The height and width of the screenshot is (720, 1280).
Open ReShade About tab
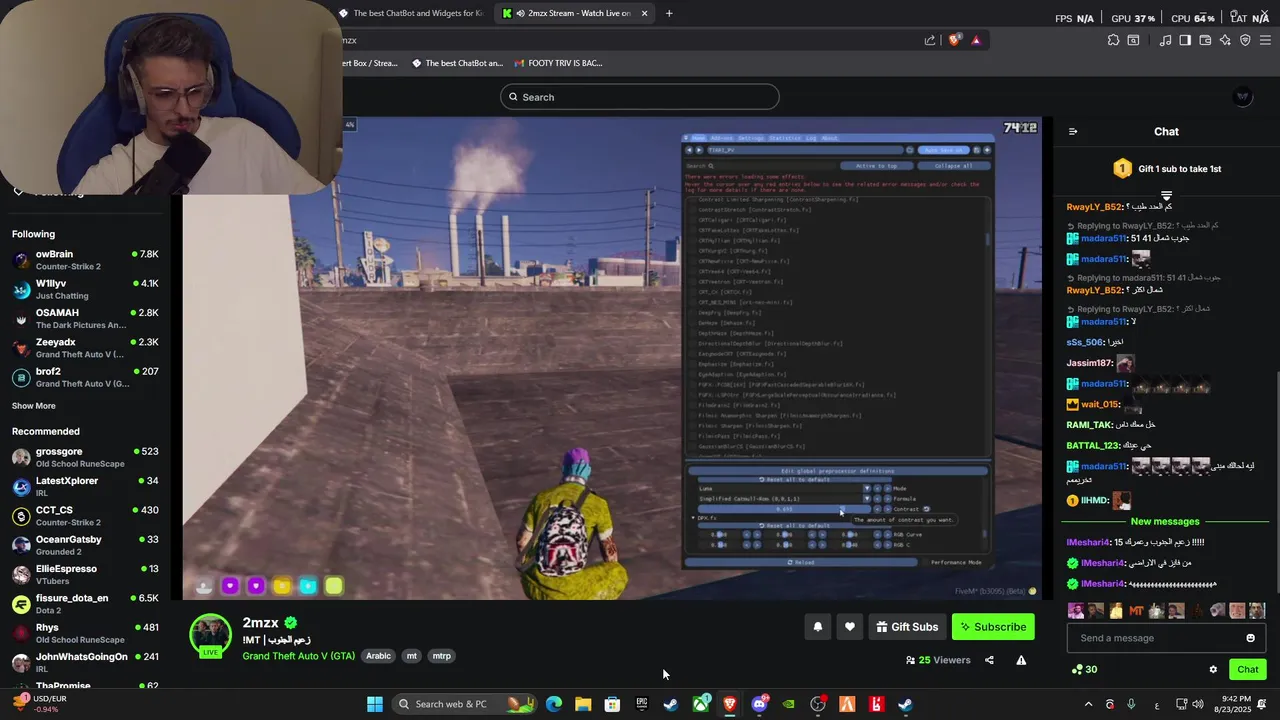[x=829, y=138]
